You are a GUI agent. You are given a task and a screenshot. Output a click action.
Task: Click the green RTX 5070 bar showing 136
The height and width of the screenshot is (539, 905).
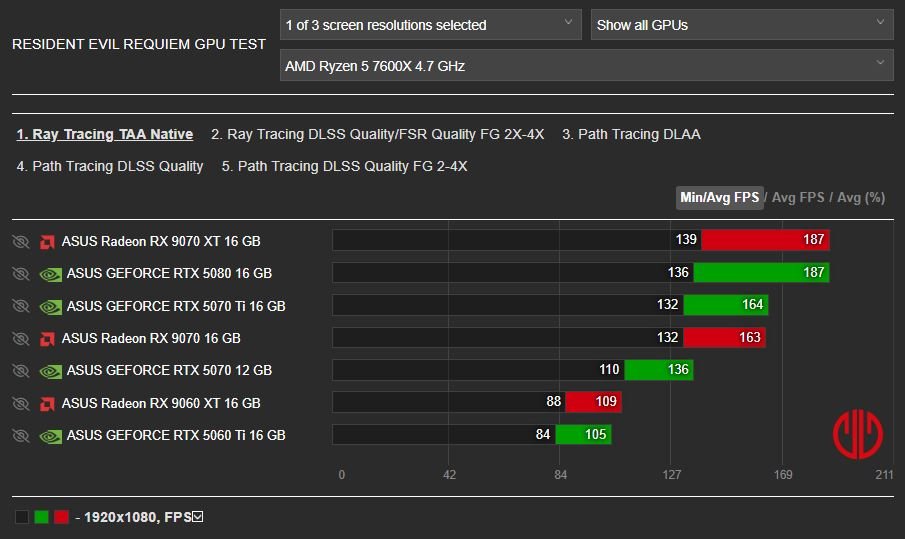click(659, 369)
